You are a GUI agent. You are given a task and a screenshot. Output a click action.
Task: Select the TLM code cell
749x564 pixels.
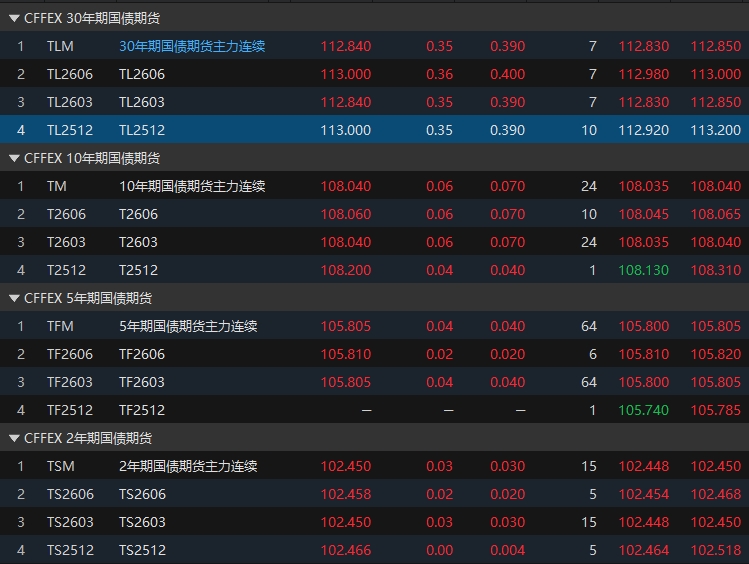[x=60, y=46]
